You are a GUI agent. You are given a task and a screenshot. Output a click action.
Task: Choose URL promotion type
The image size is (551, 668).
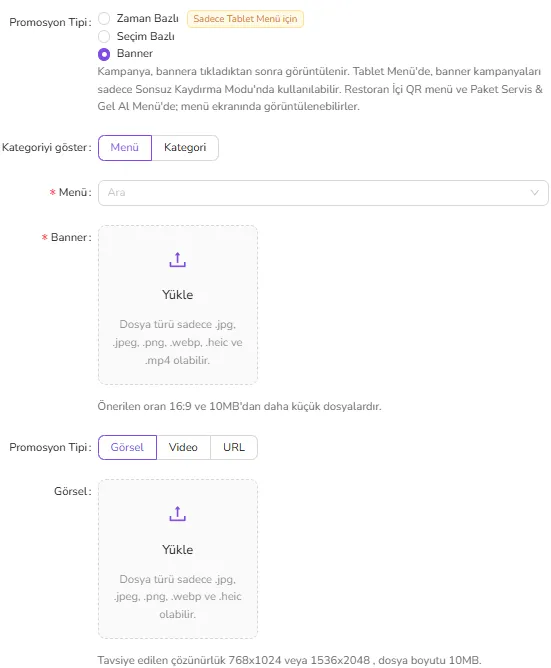[234, 447]
